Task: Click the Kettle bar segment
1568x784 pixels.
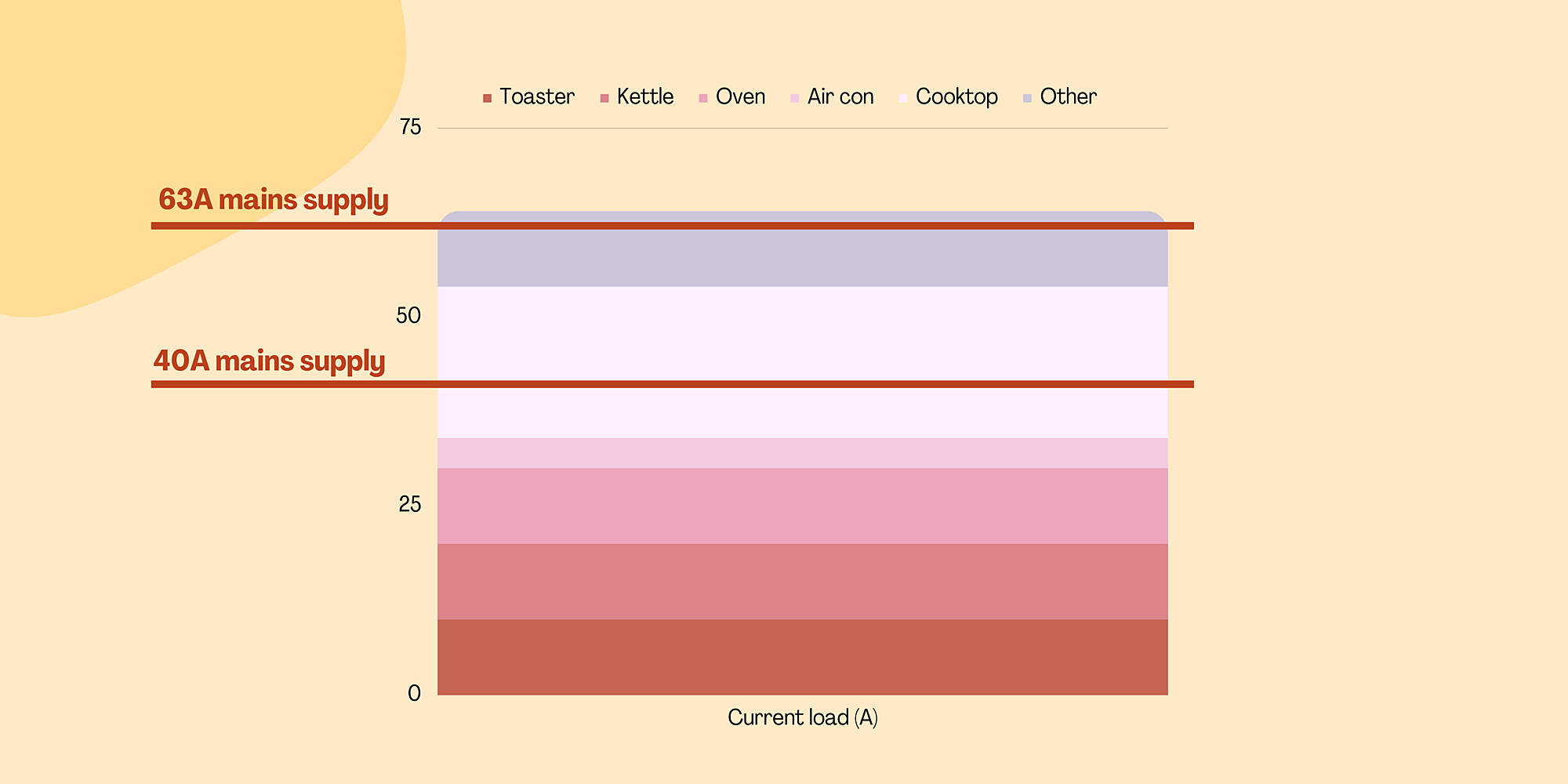Action: pos(803,582)
